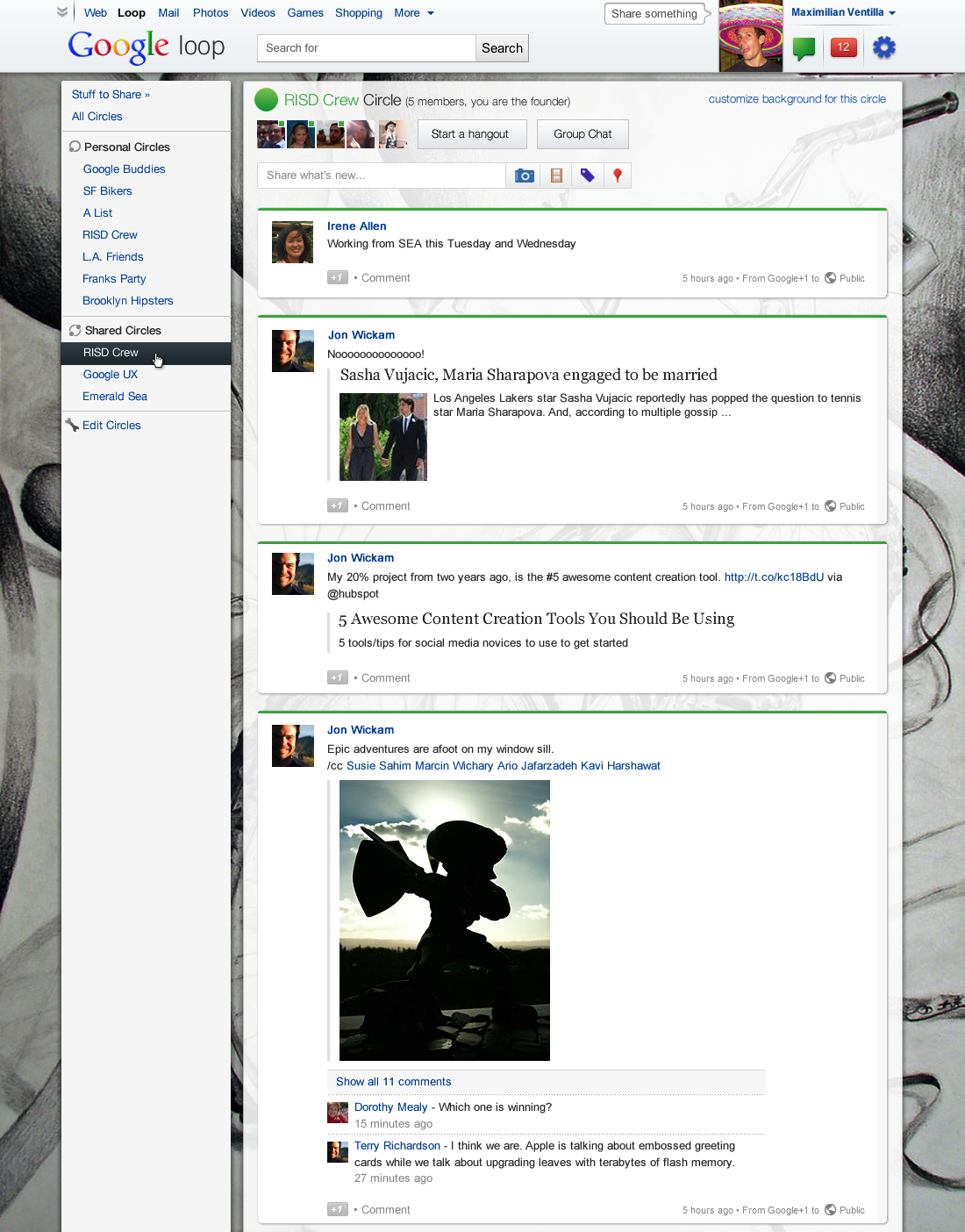Image resolution: width=965 pixels, height=1232 pixels.
Task: Open 5 Awesome Content Creation Tools headline
Action: 537,619
